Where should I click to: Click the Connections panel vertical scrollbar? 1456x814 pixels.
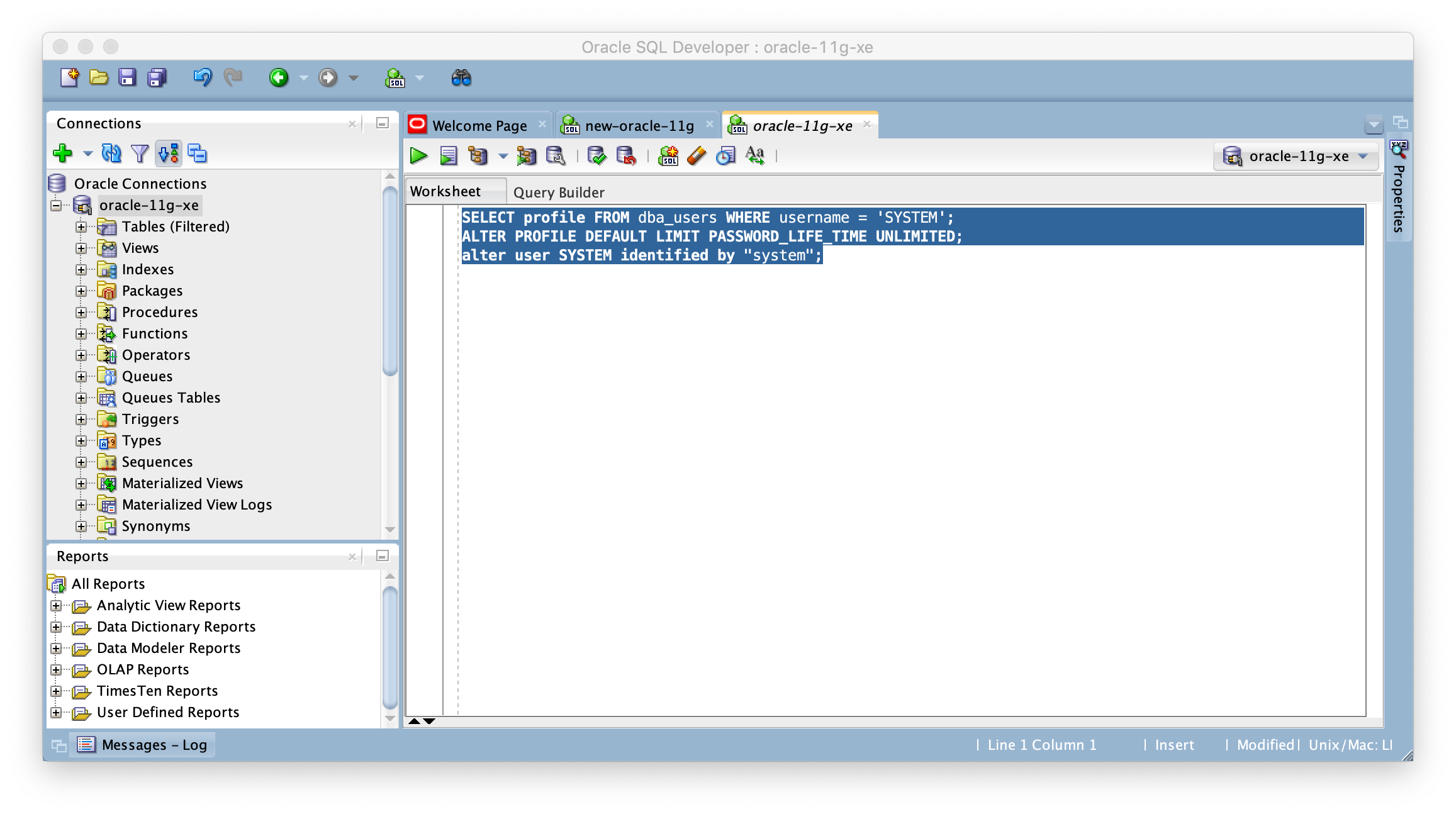390,281
